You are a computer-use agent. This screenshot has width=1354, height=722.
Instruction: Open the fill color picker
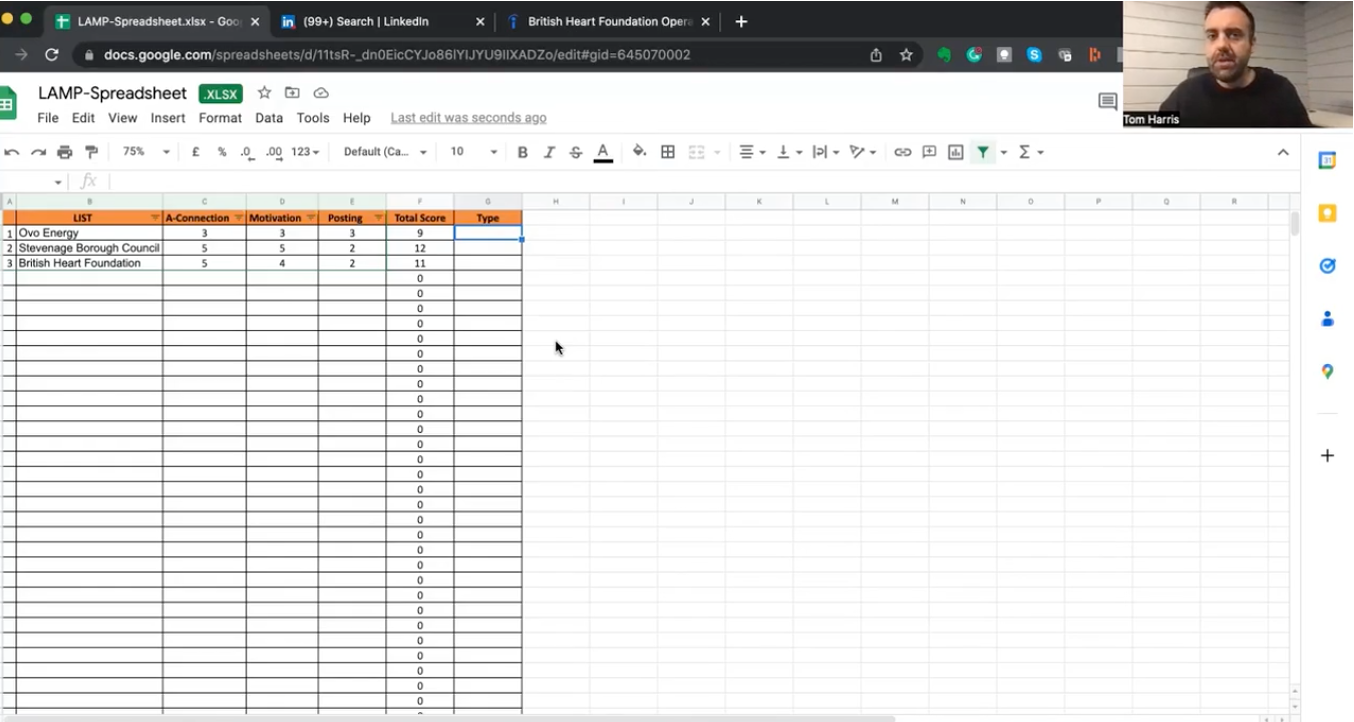[640, 152]
